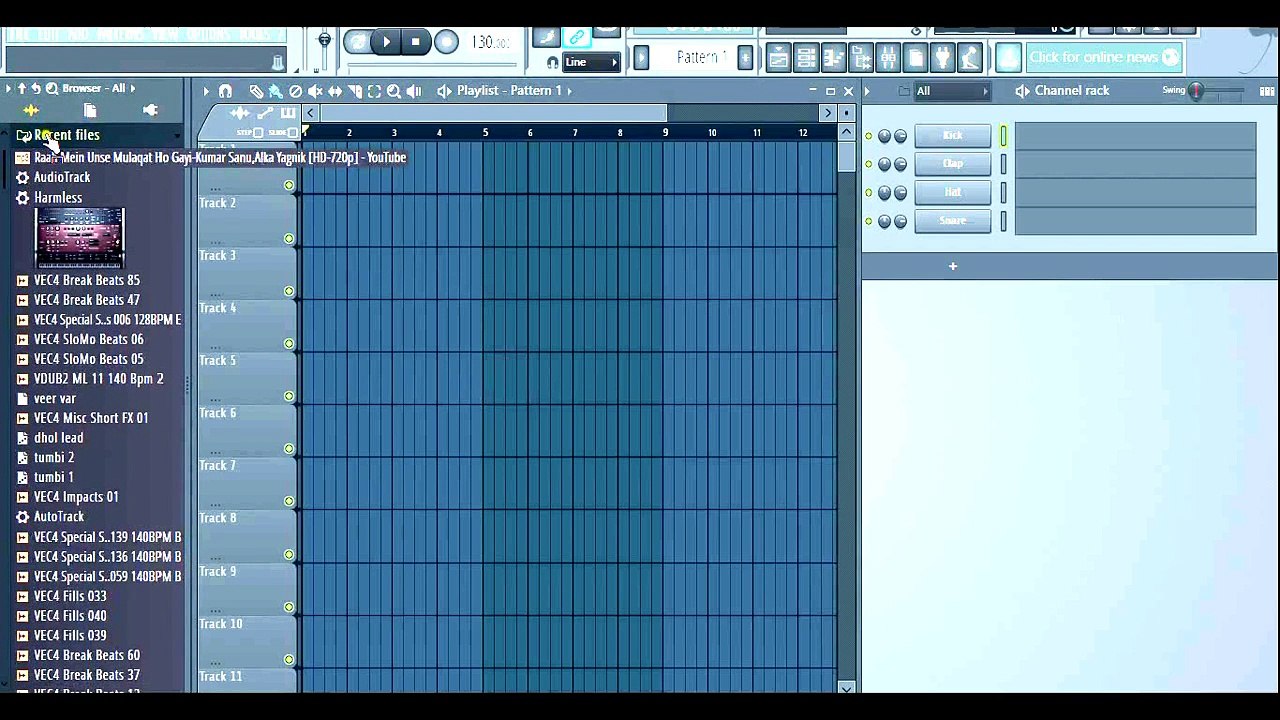Select 'VEC4 Break Beats 85' sample
The height and width of the screenshot is (720, 1280).
pyautogui.click(x=87, y=280)
